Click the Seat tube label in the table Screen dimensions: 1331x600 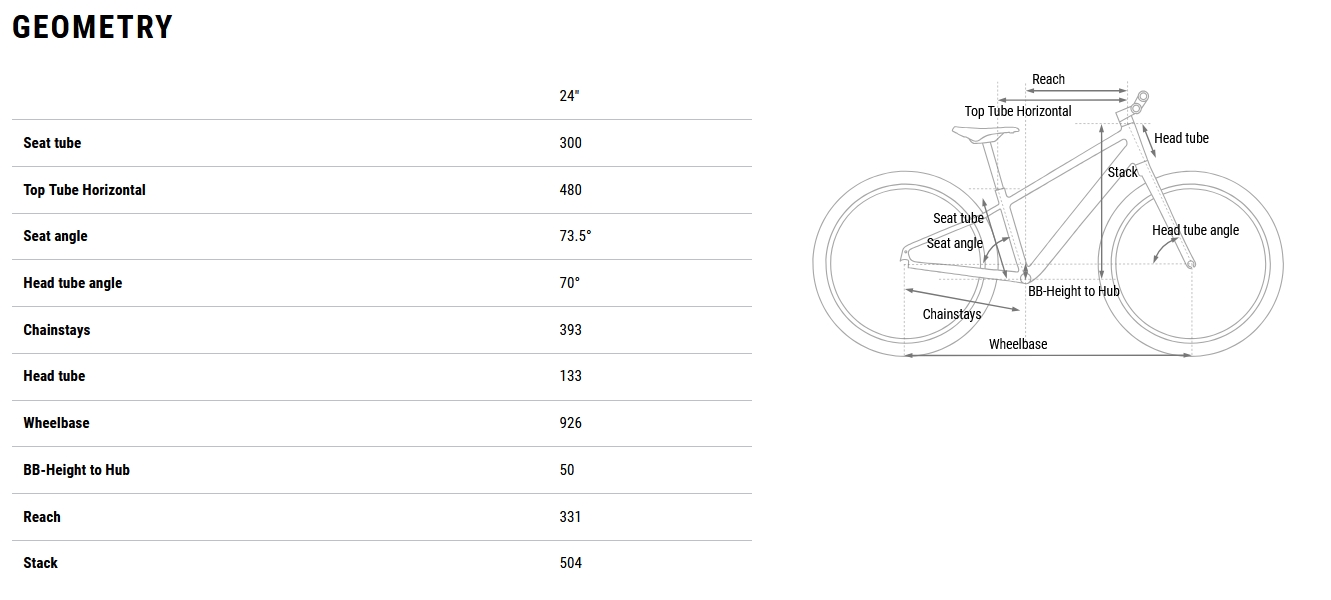coord(52,143)
